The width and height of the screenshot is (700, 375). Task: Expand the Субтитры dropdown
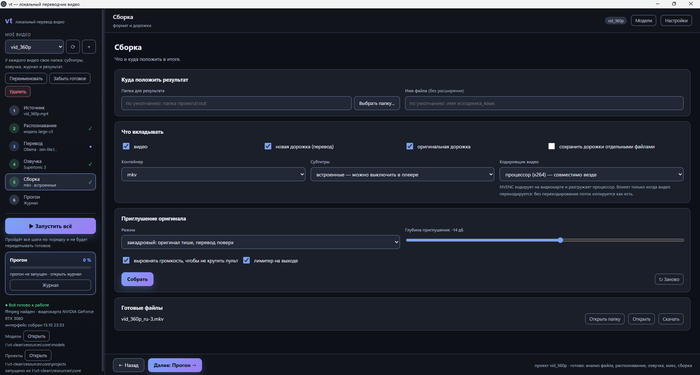coord(402,174)
